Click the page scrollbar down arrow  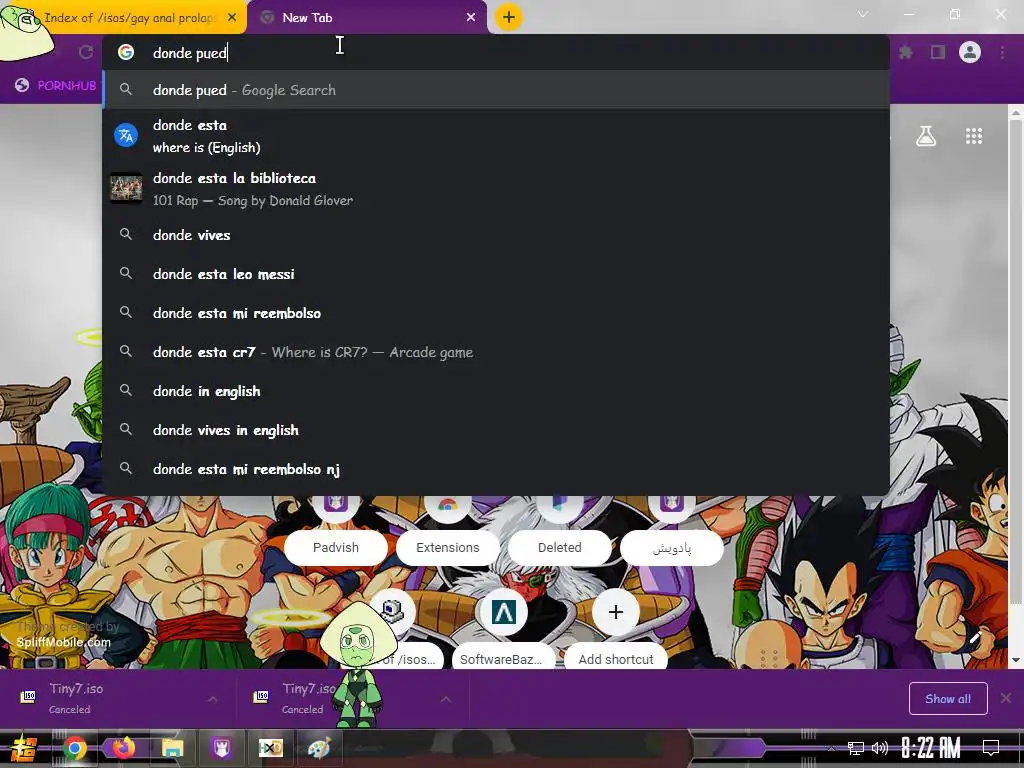tap(1016, 660)
